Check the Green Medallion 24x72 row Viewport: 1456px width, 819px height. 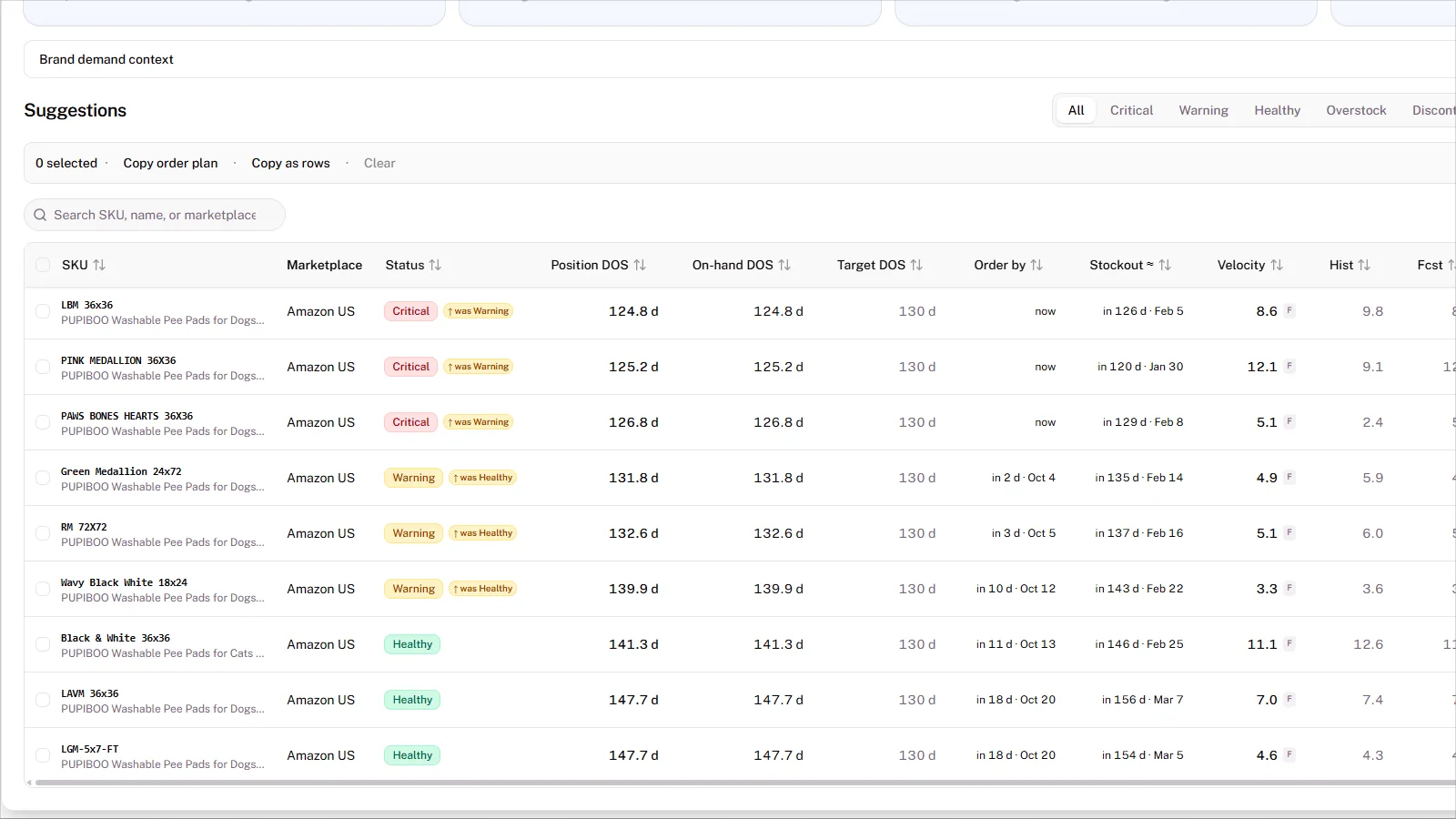(x=43, y=478)
